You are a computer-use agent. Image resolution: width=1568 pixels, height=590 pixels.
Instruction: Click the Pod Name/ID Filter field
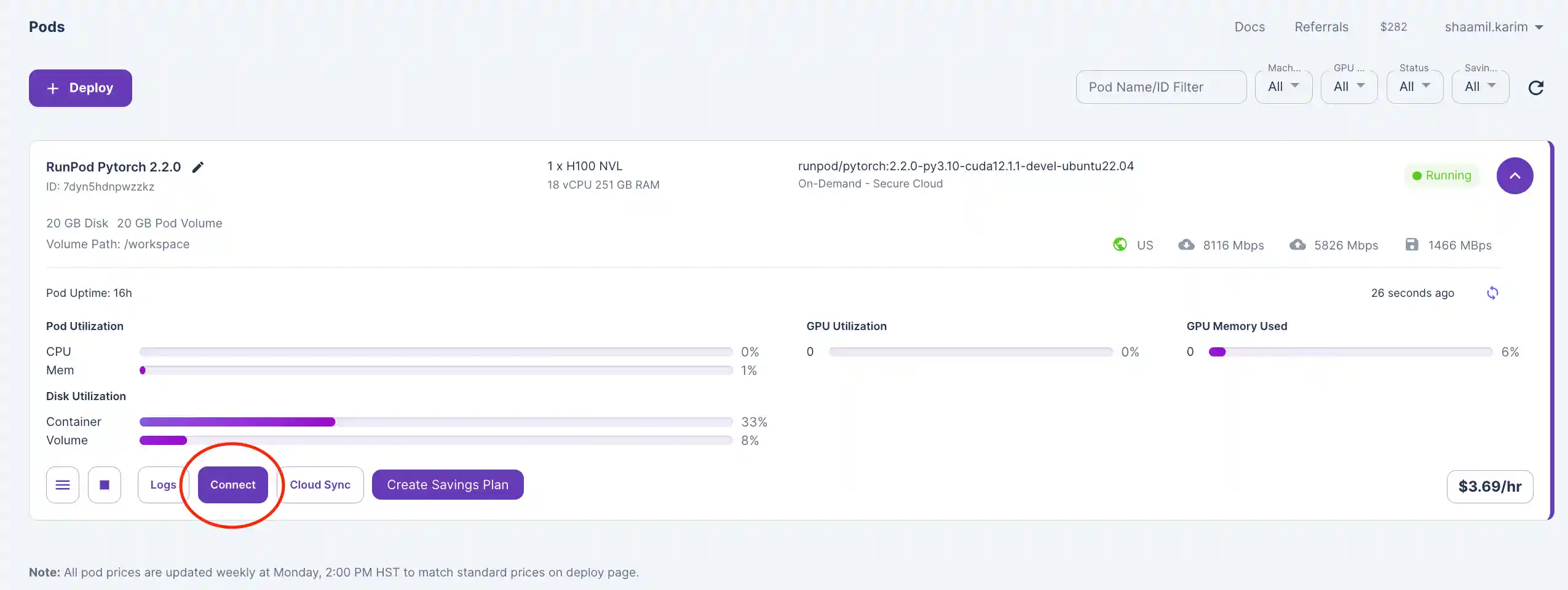click(1161, 87)
